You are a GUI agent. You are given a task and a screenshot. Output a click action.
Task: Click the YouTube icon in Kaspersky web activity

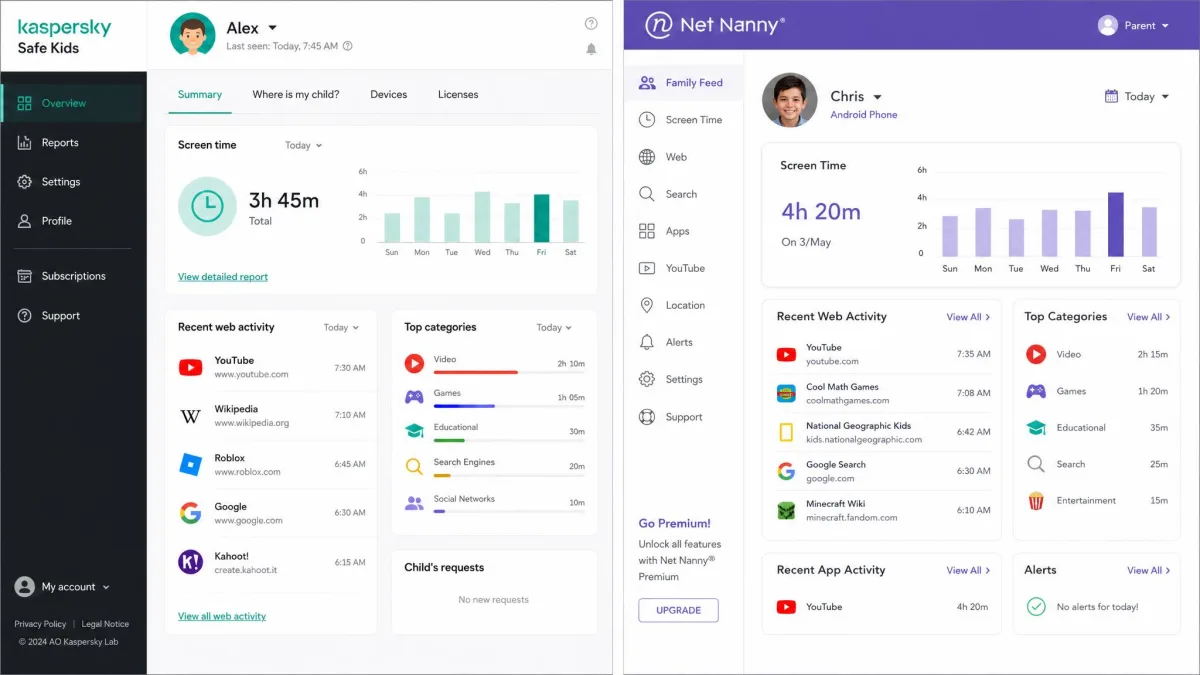tap(190, 367)
